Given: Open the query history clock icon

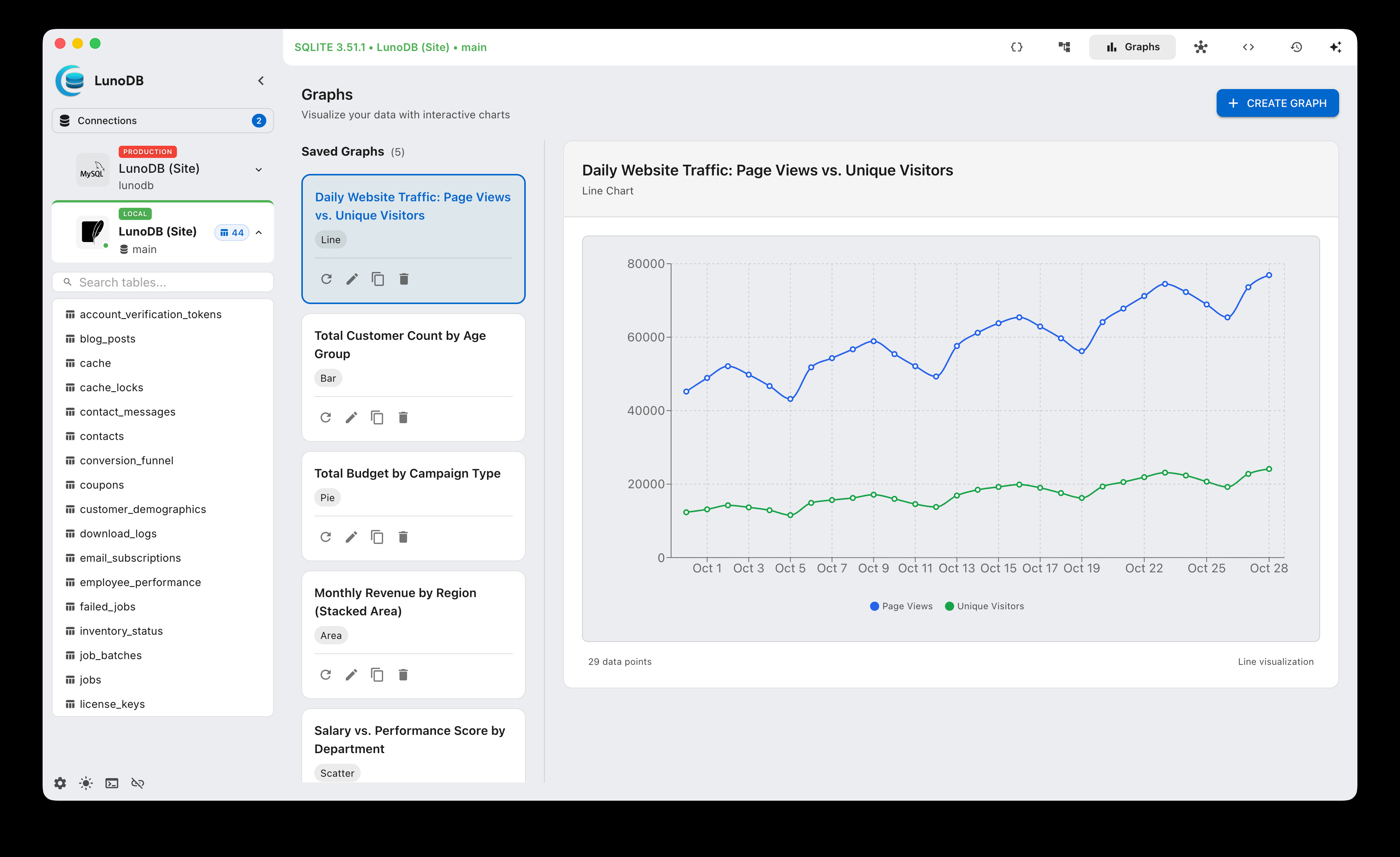Looking at the screenshot, I should [x=1296, y=47].
